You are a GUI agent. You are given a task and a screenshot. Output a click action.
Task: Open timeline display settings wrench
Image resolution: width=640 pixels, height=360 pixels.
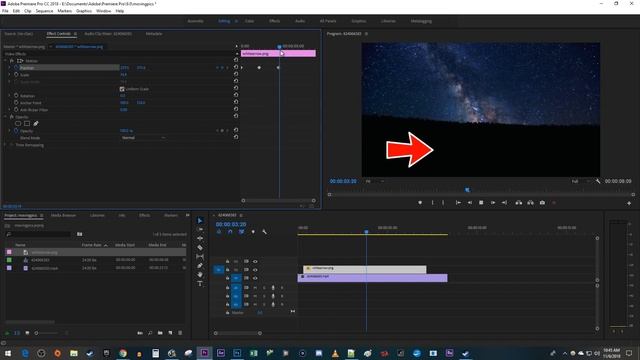click(264, 232)
